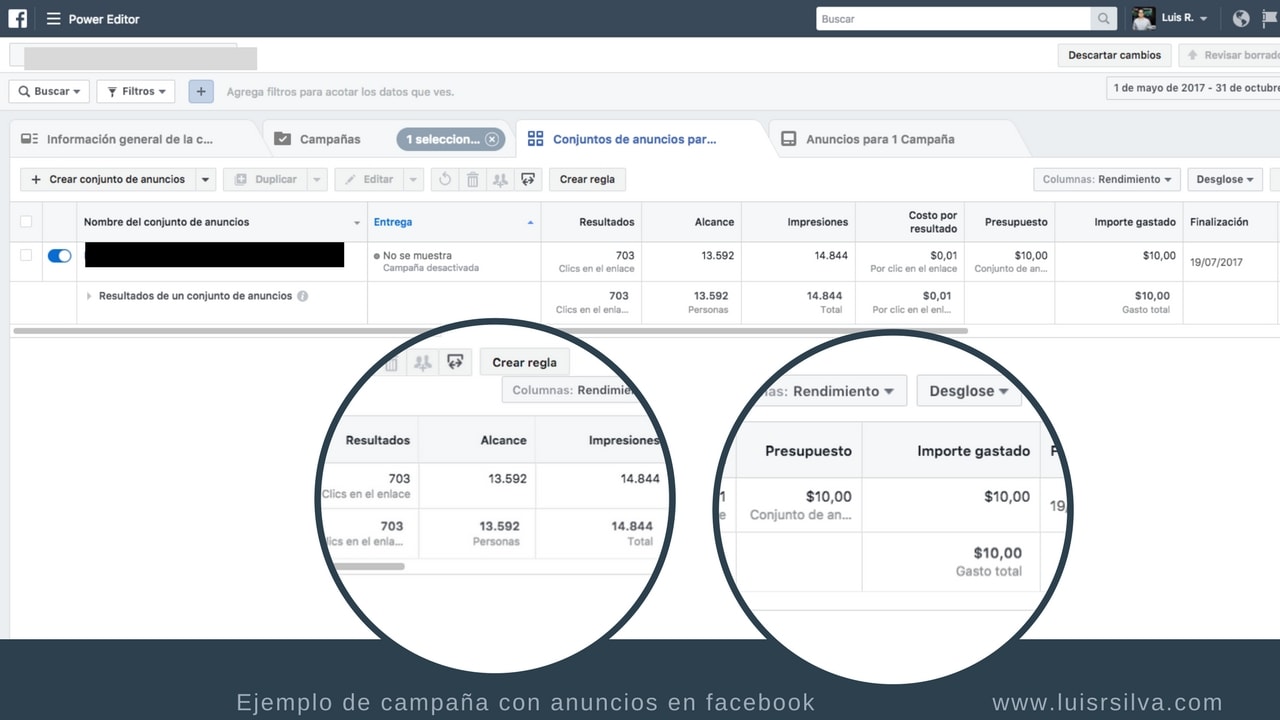This screenshot has width=1280, height=720.
Task: Switch to Anuncios para 1 Campaña tab
Action: (880, 139)
